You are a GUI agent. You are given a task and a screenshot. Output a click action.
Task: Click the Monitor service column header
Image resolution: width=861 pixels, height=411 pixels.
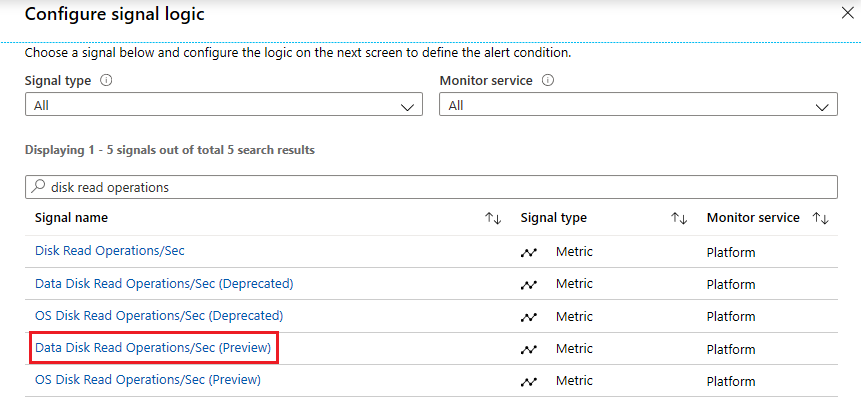tap(752, 218)
